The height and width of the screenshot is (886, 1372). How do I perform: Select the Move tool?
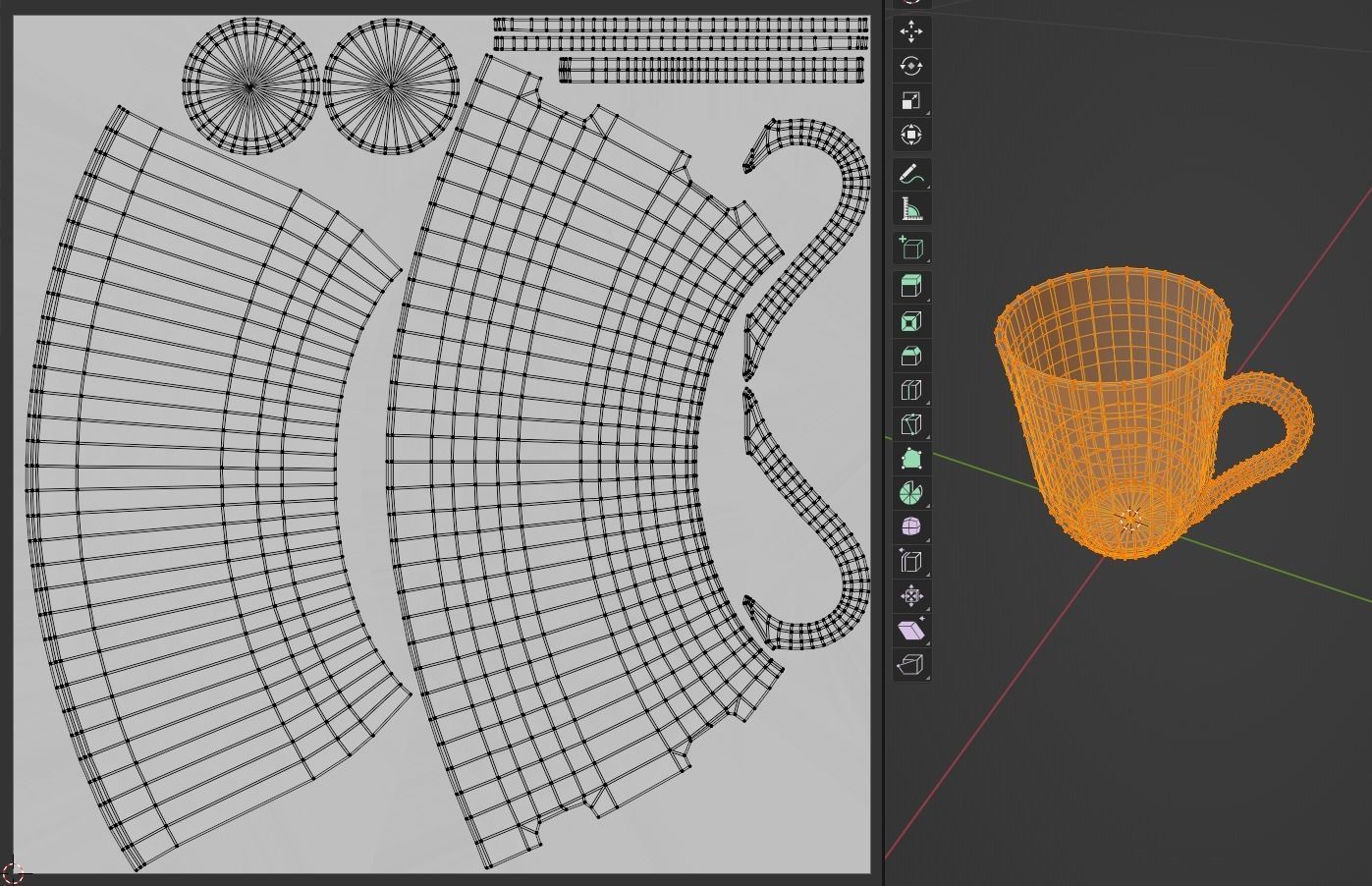(x=911, y=31)
